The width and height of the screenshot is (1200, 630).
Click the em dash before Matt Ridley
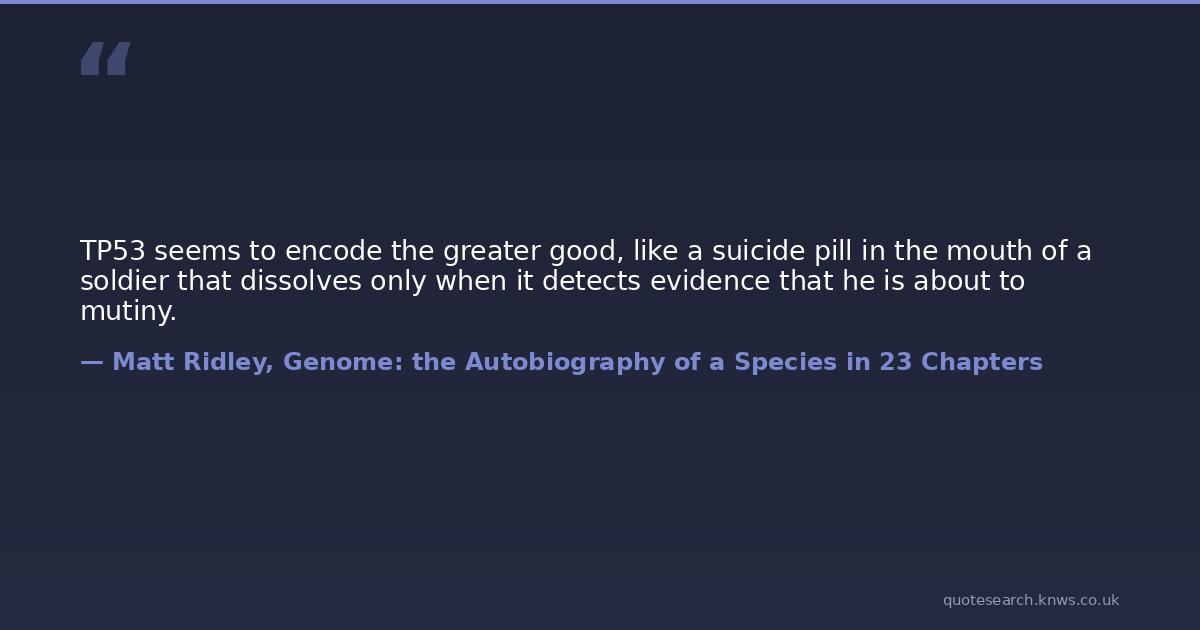(92, 363)
